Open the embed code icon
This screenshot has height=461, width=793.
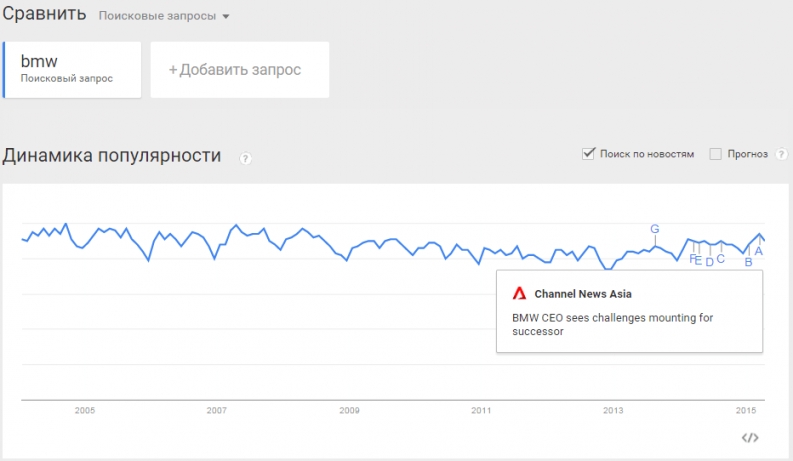pyautogui.click(x=750, y=438)
